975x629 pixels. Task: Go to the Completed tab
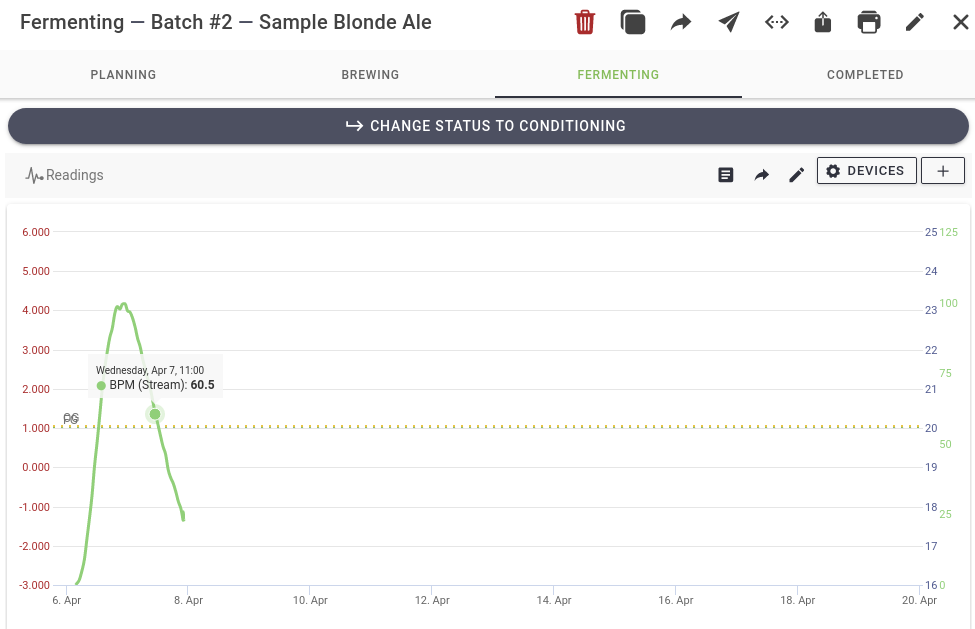pyautogui.click(x=865, y=75)
